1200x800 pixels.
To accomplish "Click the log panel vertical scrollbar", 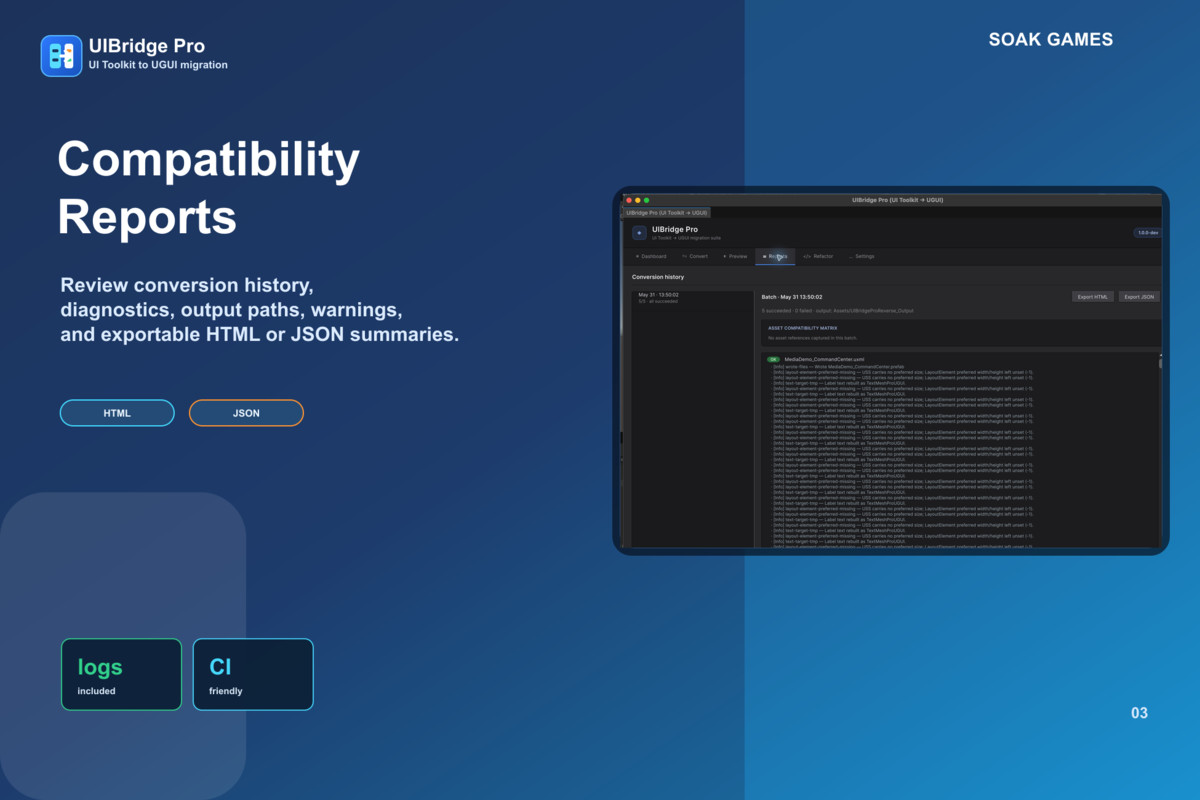I will click(1160, 450).
